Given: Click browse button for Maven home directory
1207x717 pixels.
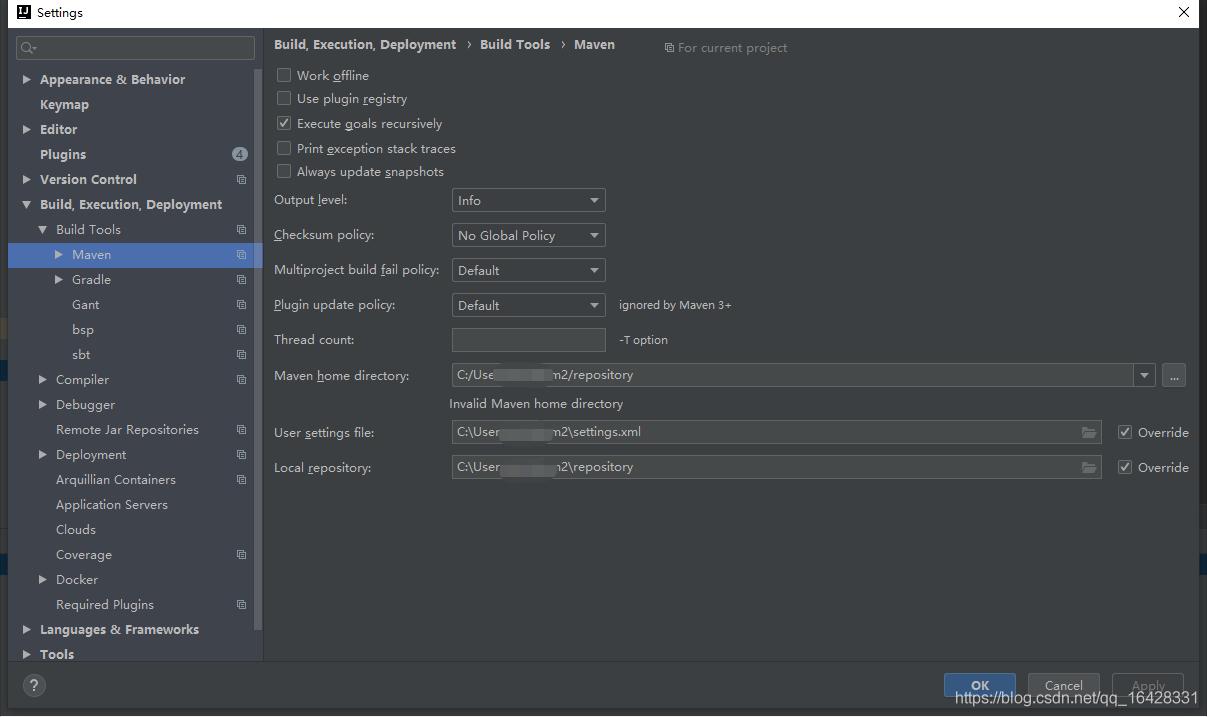Looking at the screenshot, I should (x=1174, y=375).
